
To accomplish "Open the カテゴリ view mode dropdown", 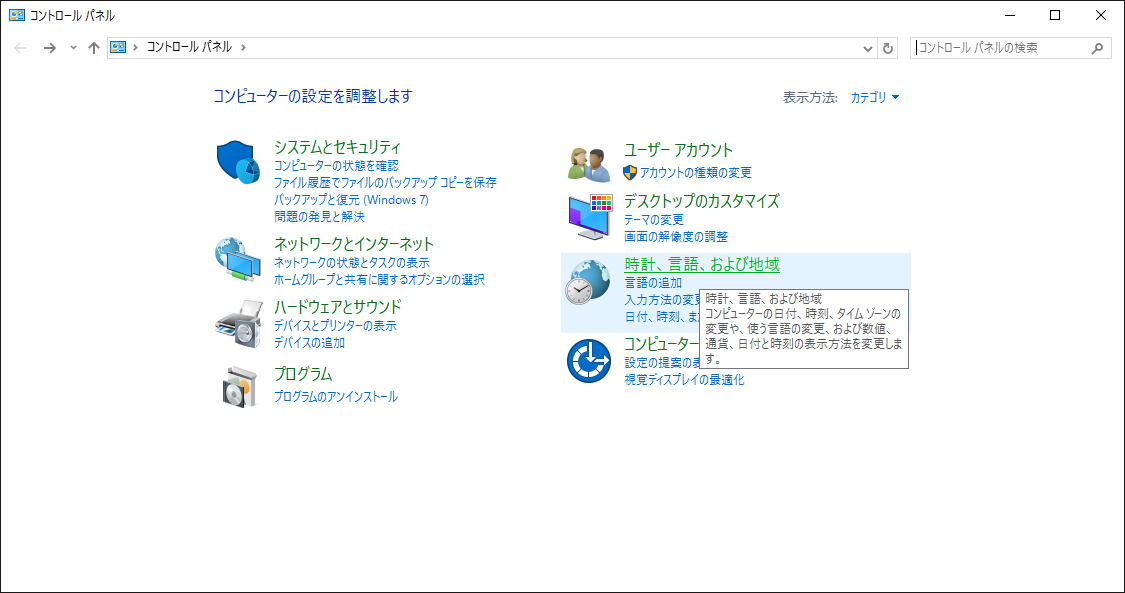I will pos(874,98).
